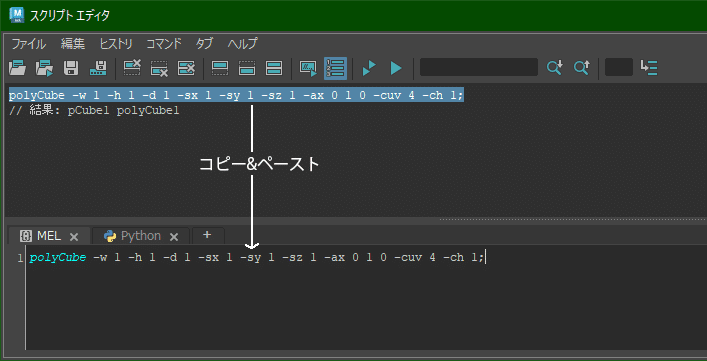Open the コマンド menu
The width and height of the screenshot is (707, 361).
pyautogui.click(x=164, y=44)
